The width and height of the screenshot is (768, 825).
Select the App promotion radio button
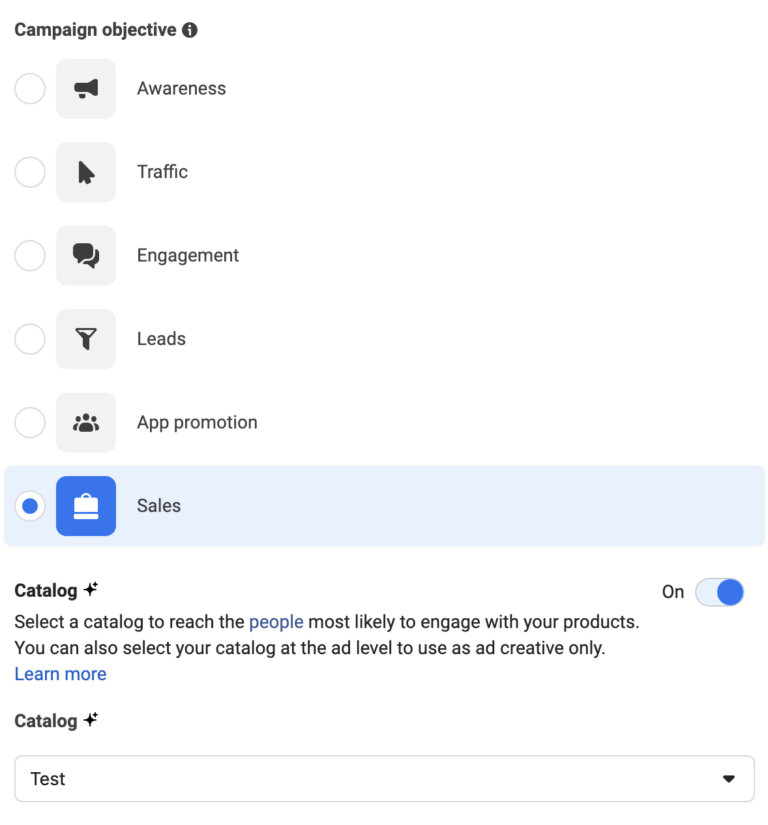click(x=30, y=423)
